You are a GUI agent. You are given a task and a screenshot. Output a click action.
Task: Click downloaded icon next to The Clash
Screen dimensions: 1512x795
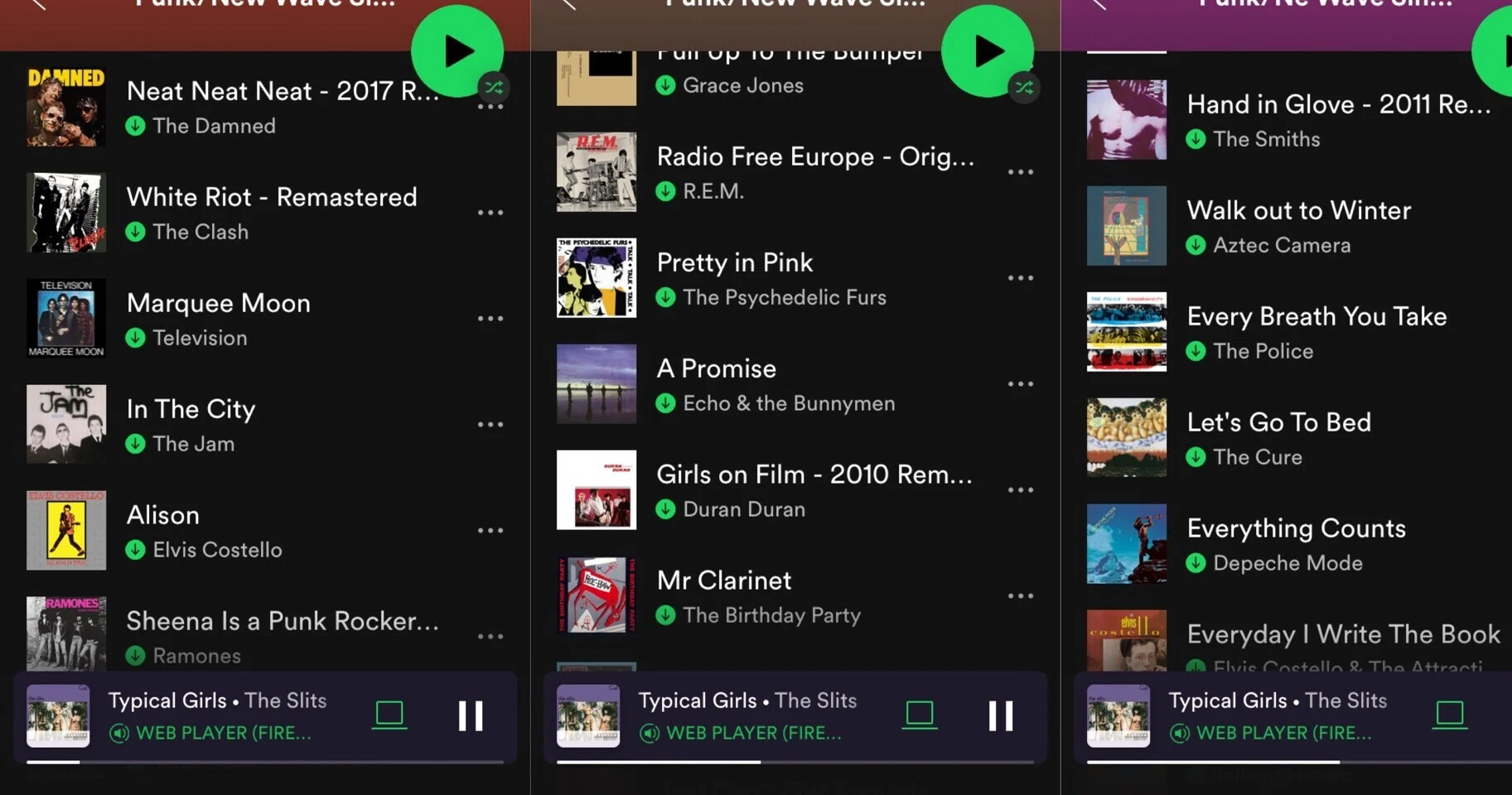tap(136, 232)
